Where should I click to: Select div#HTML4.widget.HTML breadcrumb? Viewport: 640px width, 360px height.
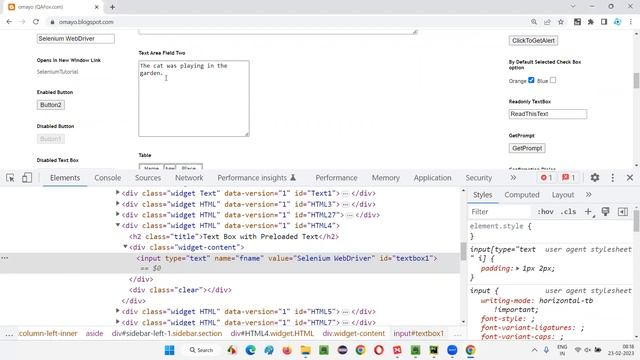pyautogui.click(x=272, y=333)
